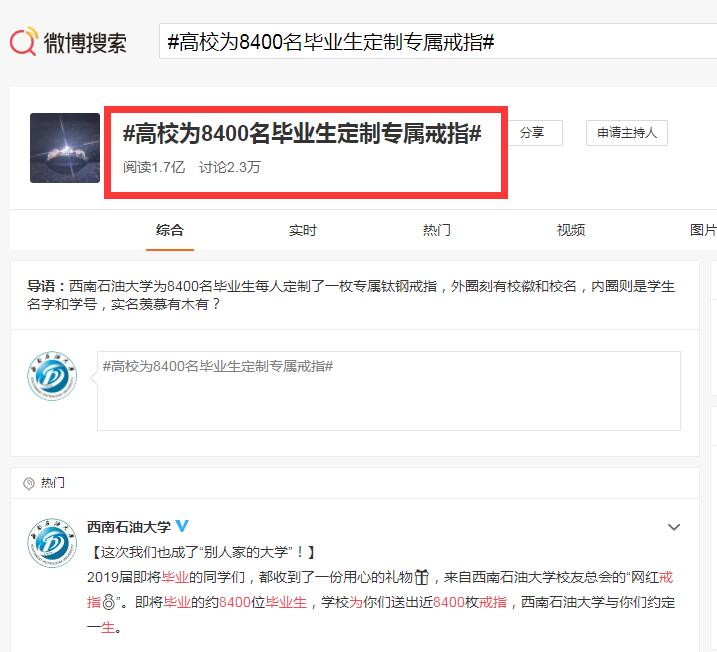Click the blue verified badge icon

coord(182,527)
